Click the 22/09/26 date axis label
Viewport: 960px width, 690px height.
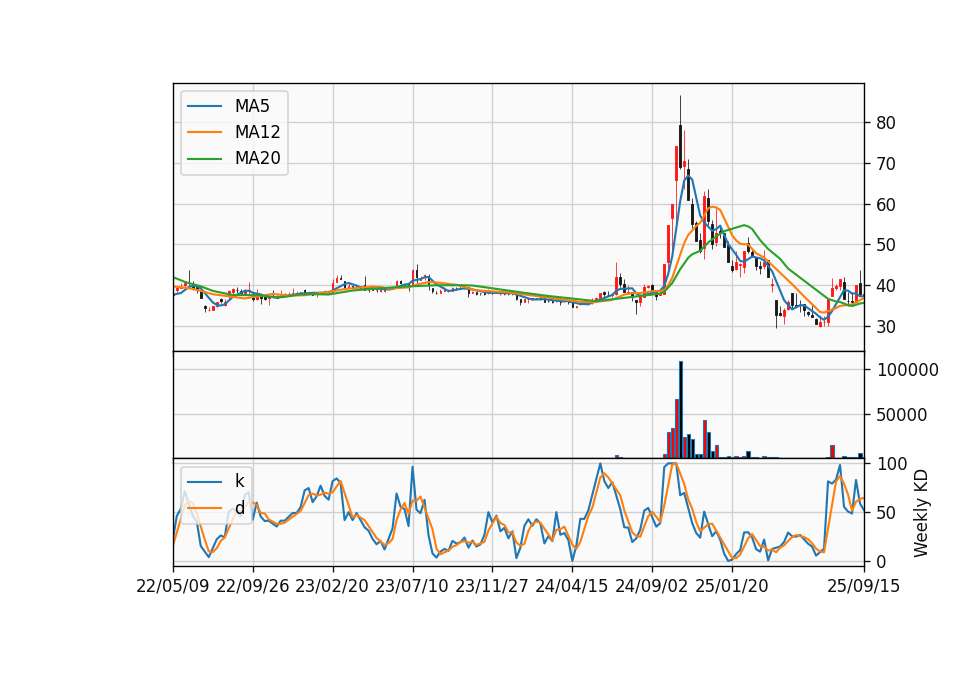coord(253,586)
